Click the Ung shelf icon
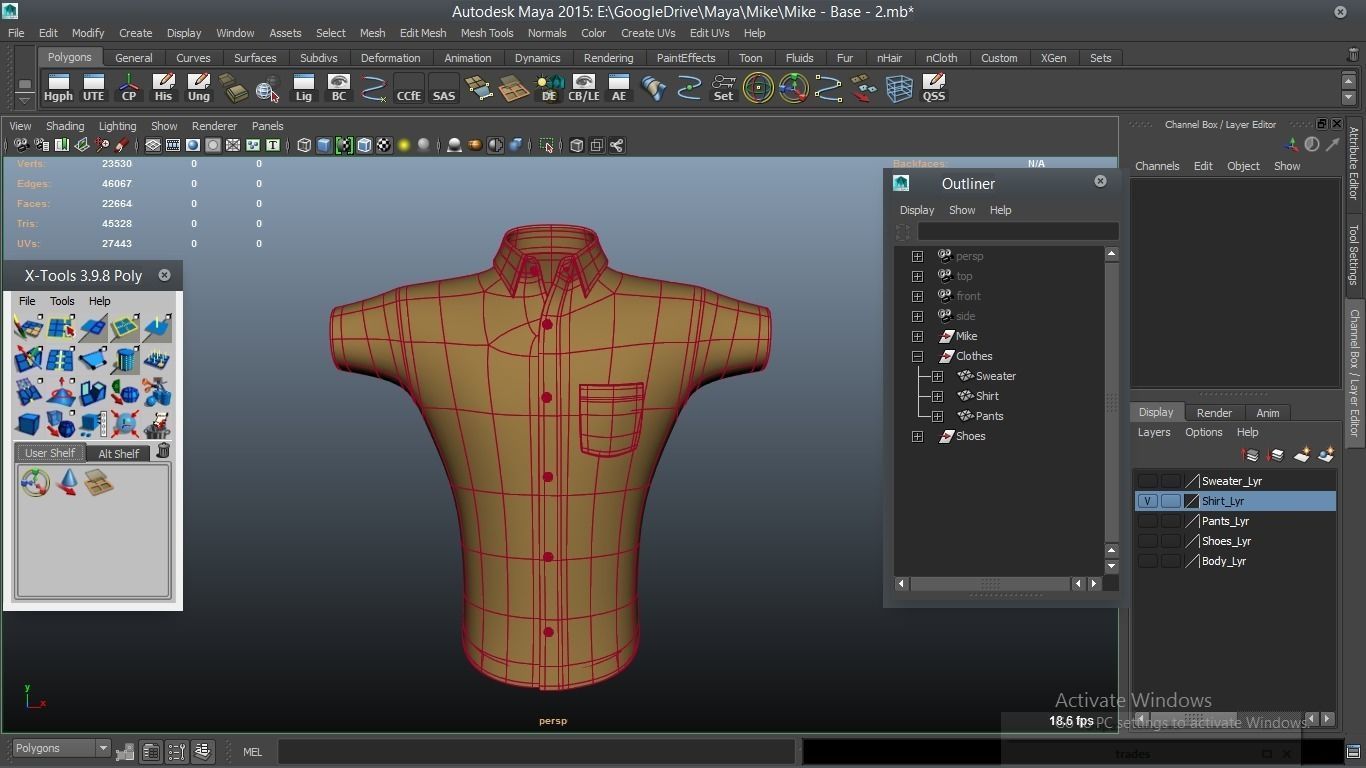 [198, 88]
